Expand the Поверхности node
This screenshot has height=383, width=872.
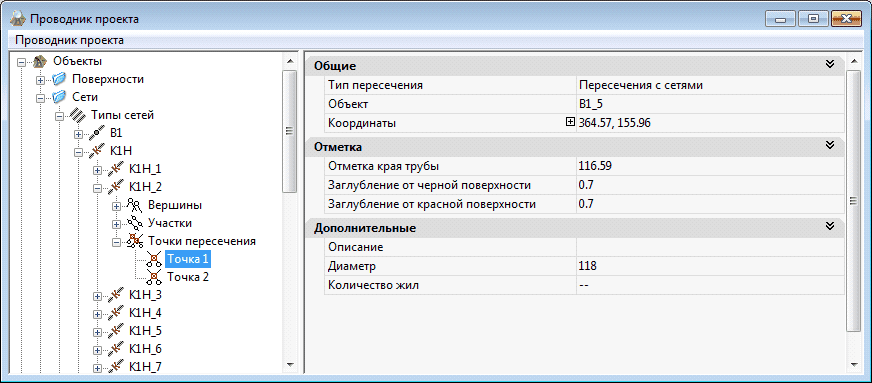tap(41, 80)
